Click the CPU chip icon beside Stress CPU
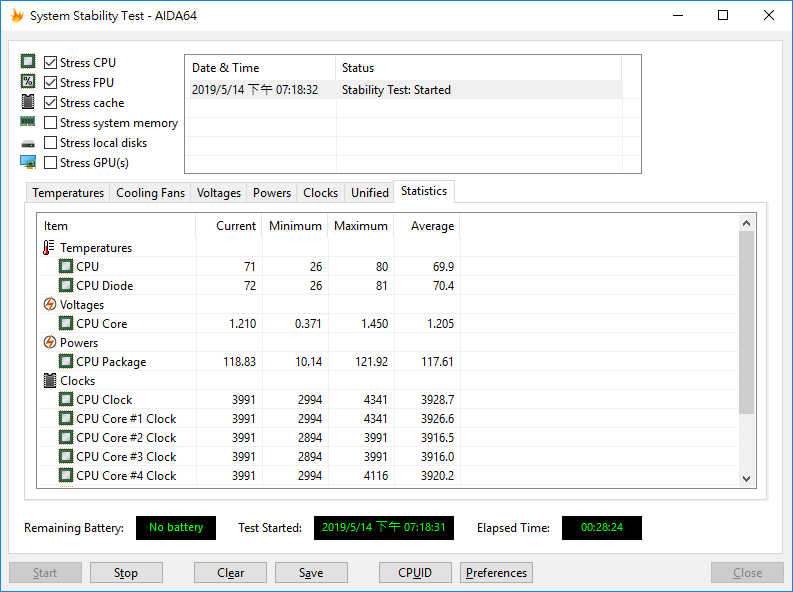 pyautogui.click(x=28, y=62)
